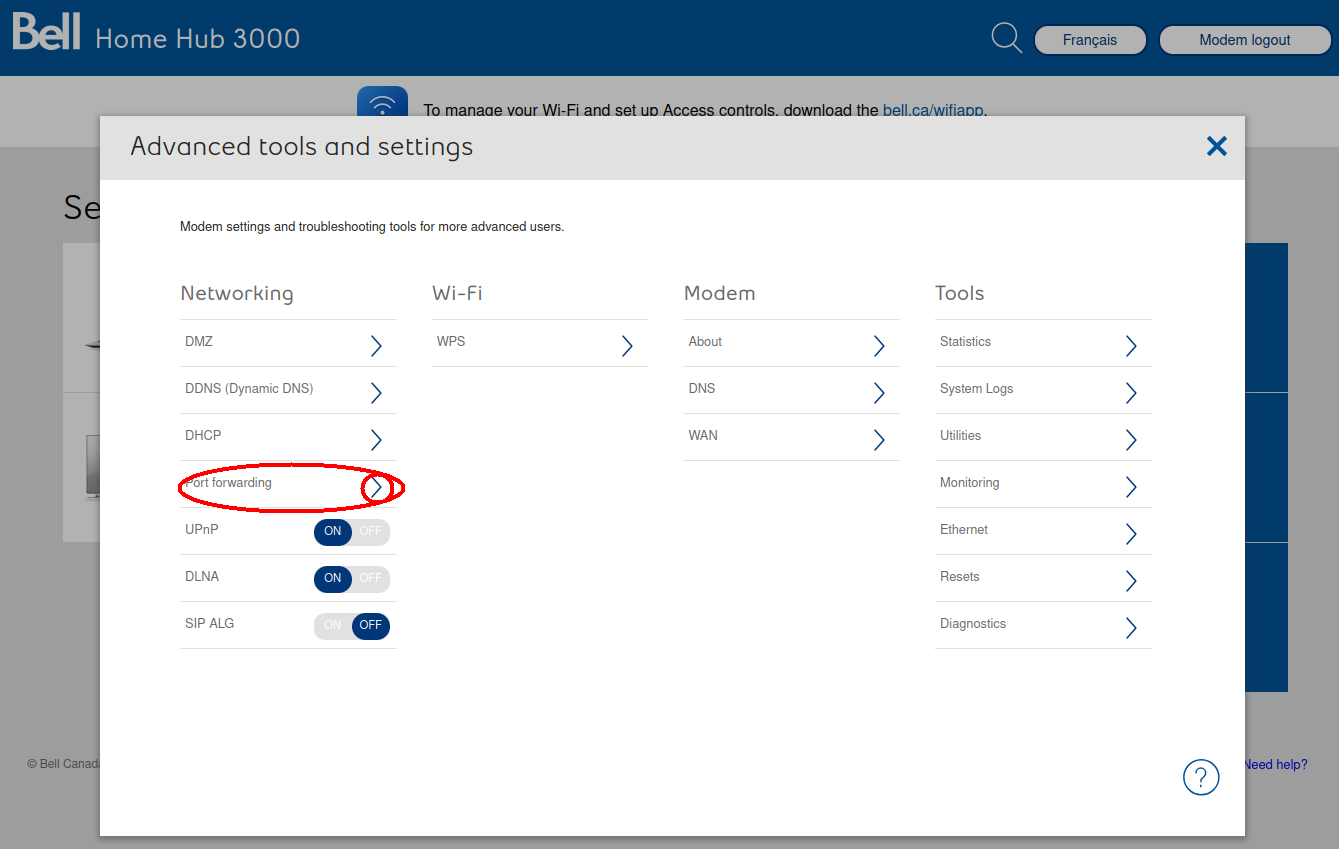Select the DMZ label
The image size is (1339, 849).
(x=199, y=341)
